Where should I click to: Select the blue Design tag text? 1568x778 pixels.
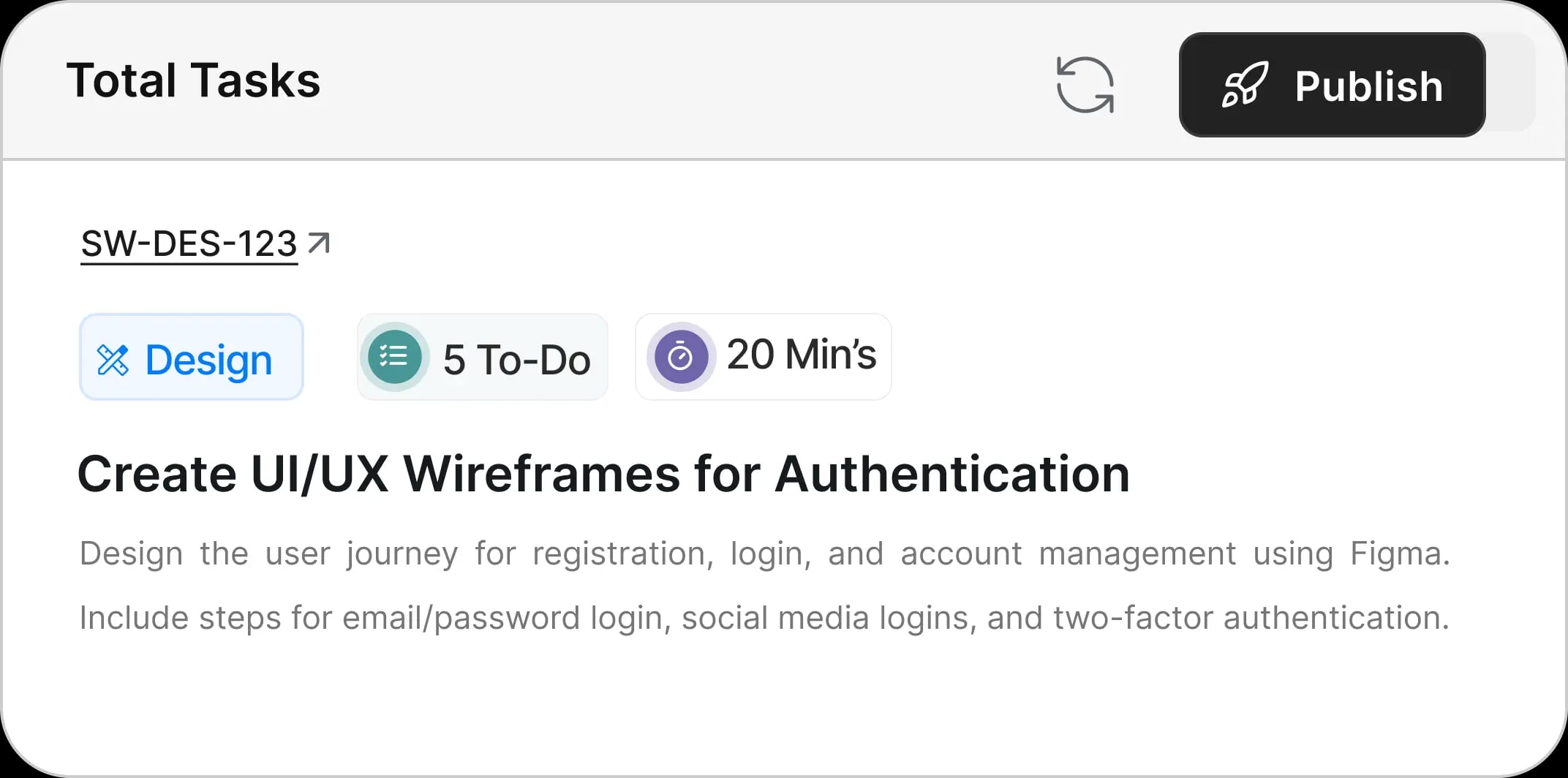pos(208,360)
